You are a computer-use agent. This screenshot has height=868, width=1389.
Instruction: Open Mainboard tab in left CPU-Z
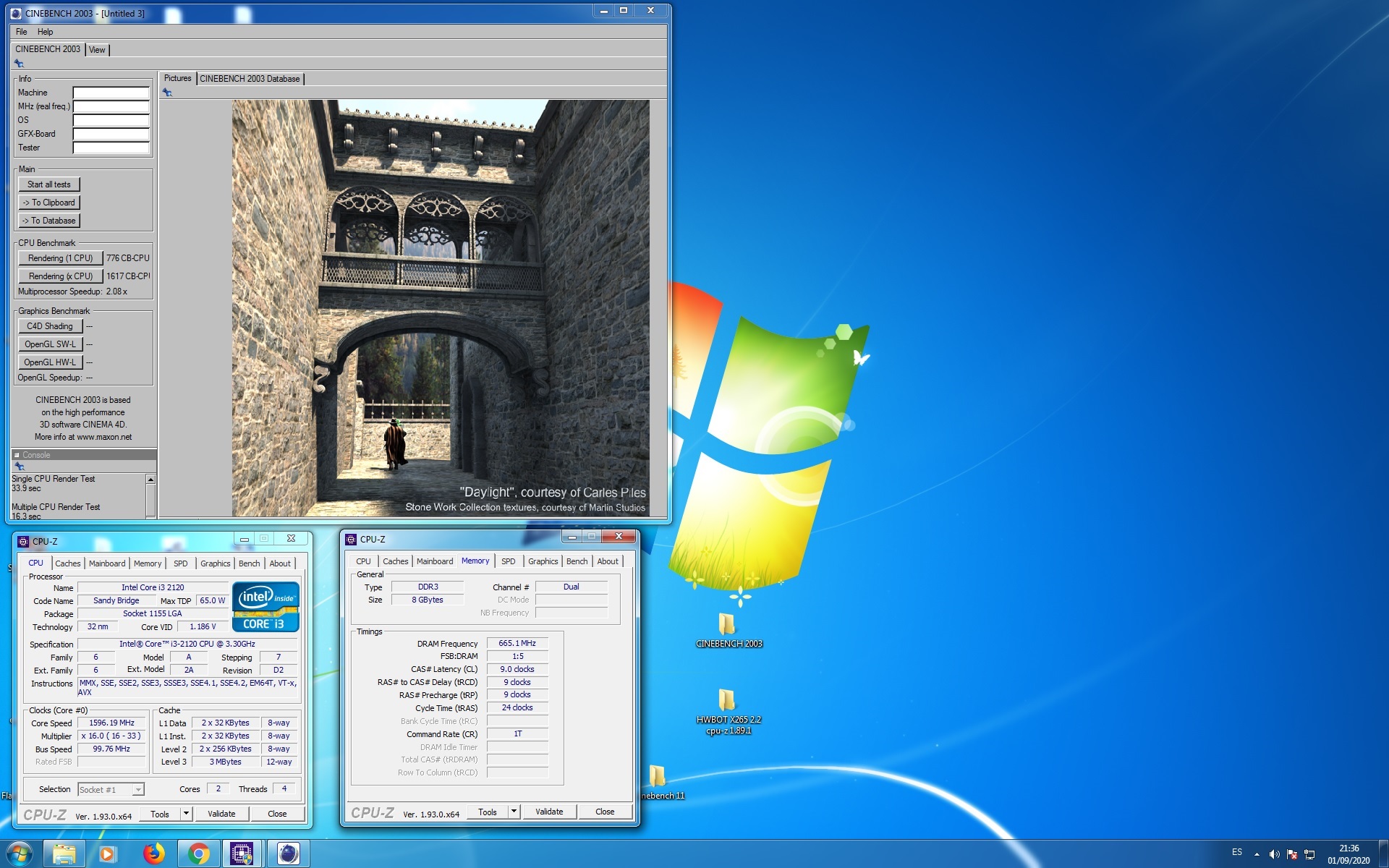(x=107, y=563)
